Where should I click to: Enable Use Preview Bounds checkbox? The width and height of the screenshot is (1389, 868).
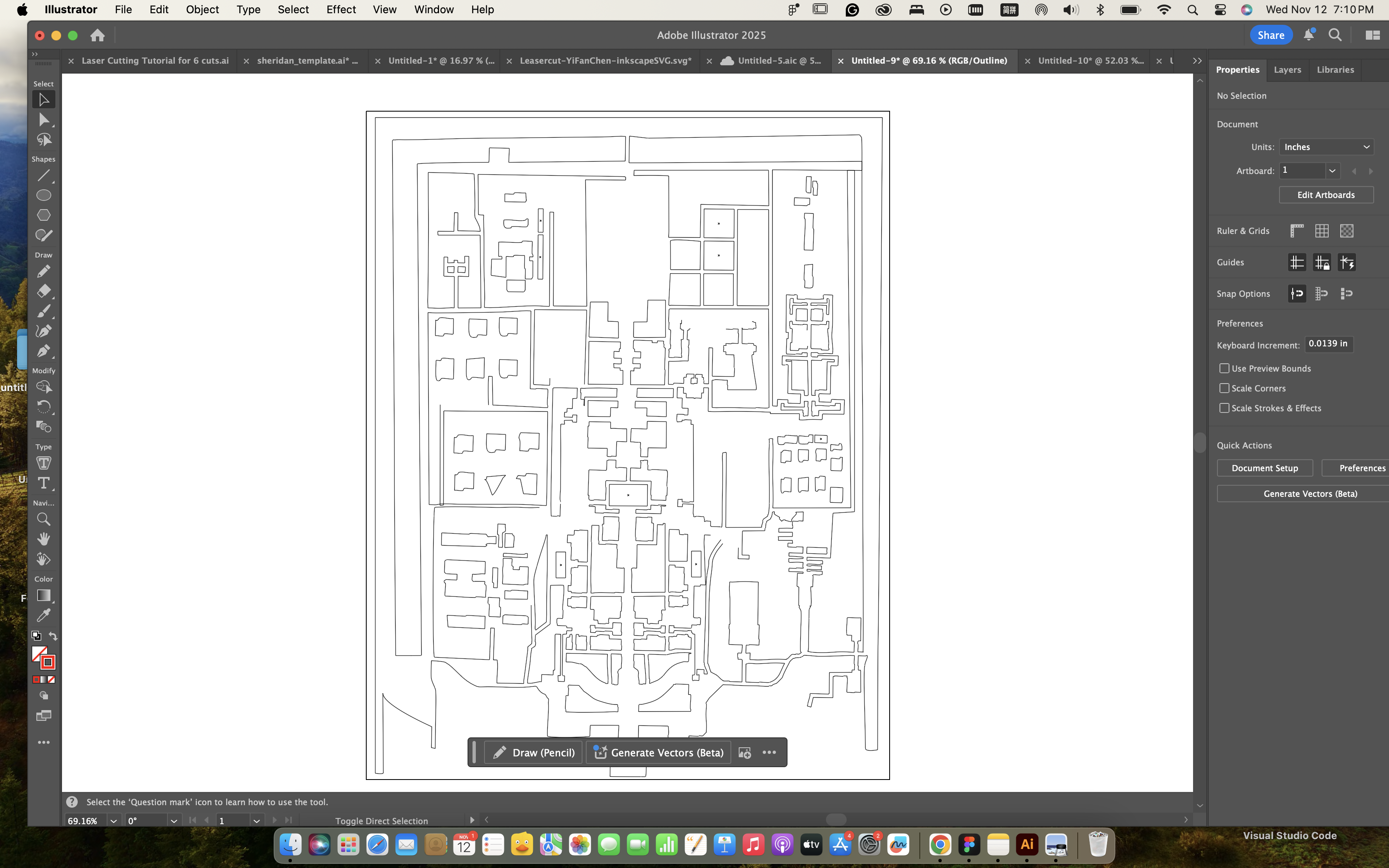pos(1224,369)
